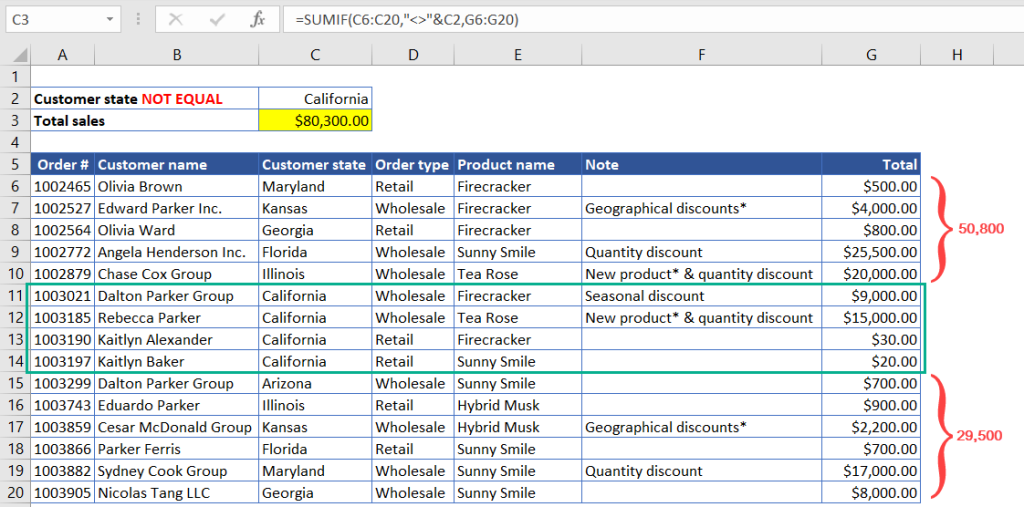Click the Insert Function fx icon
The width and height of the screenshot is (1024, 507).
coord(258,20)
